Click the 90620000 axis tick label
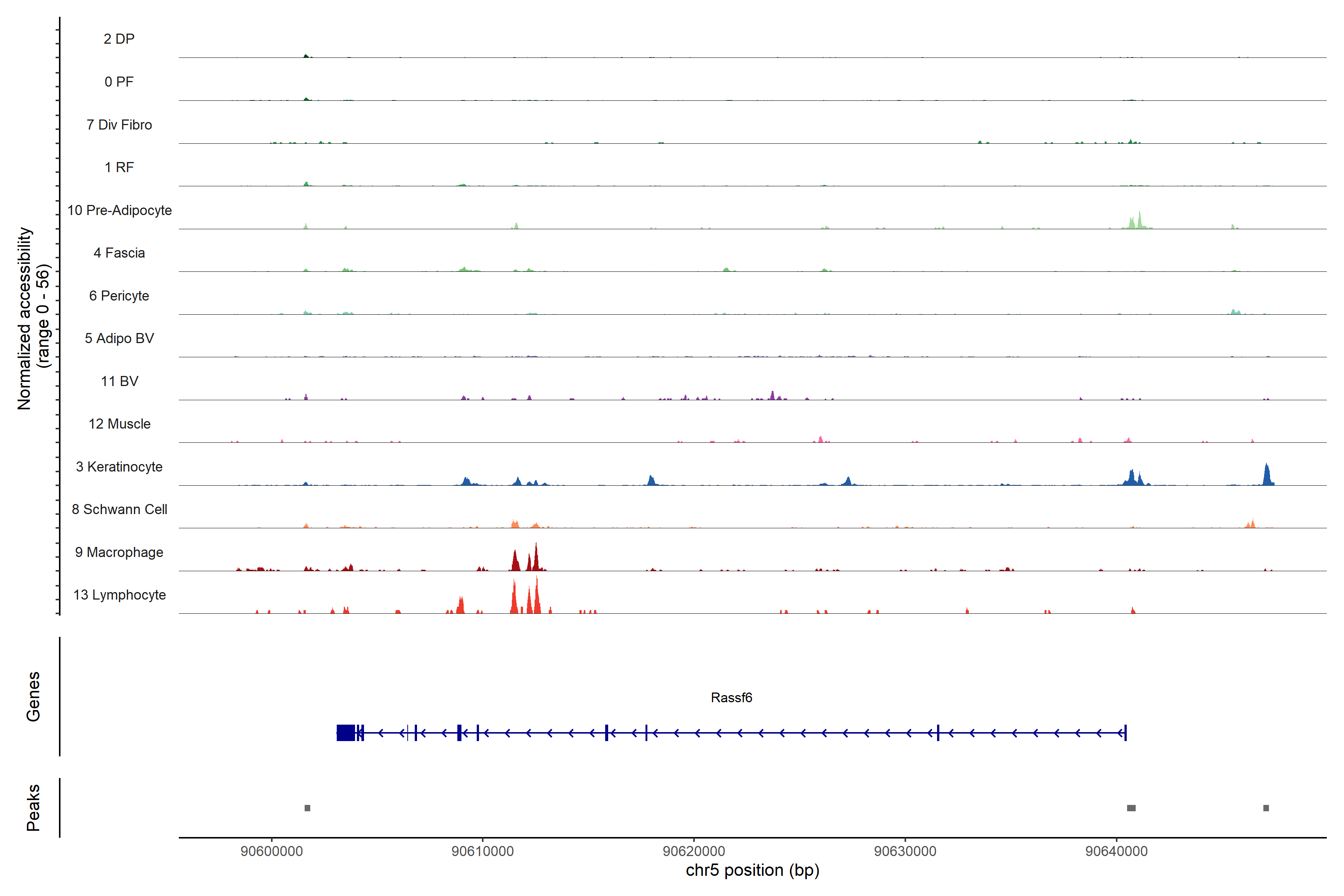This screenshot has height=896, width=1344. tap(694, 851)
